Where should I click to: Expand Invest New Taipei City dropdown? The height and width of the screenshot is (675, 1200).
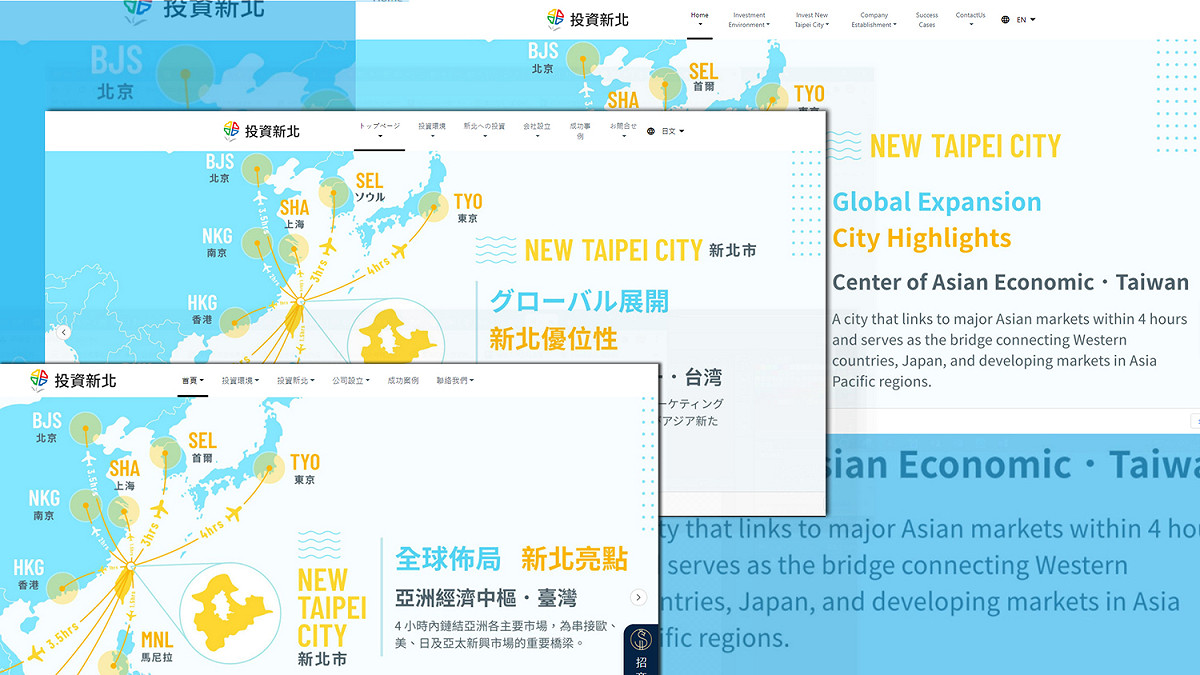coord(812,20)
